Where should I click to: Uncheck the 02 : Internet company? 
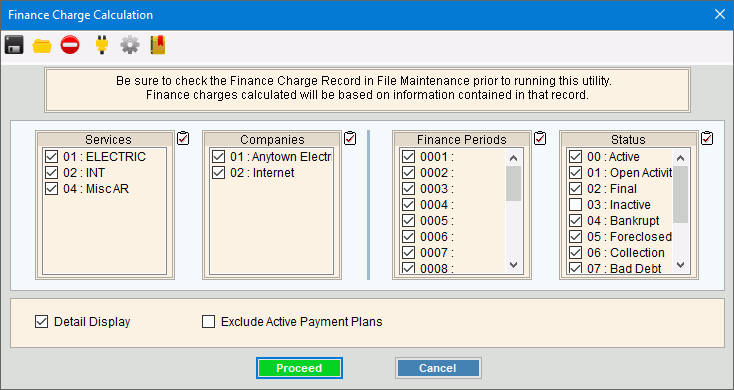point(218,172)
